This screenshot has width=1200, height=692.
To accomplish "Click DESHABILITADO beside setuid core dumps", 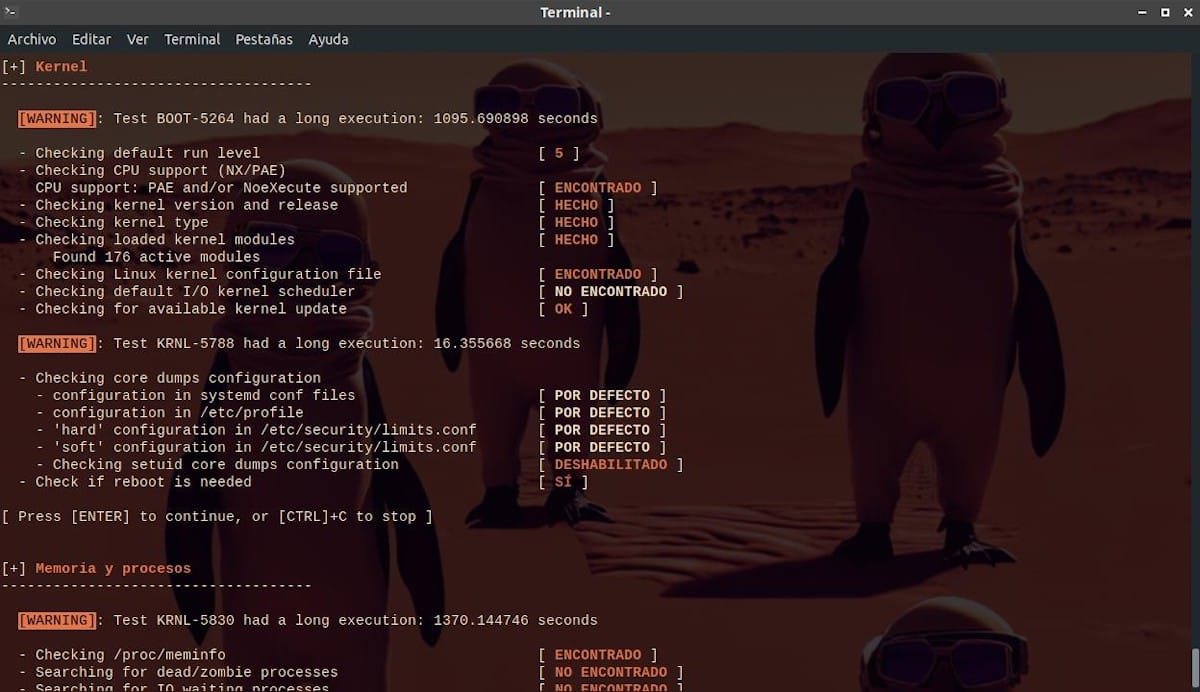I will pyautogui.click(x=611, y=464).
